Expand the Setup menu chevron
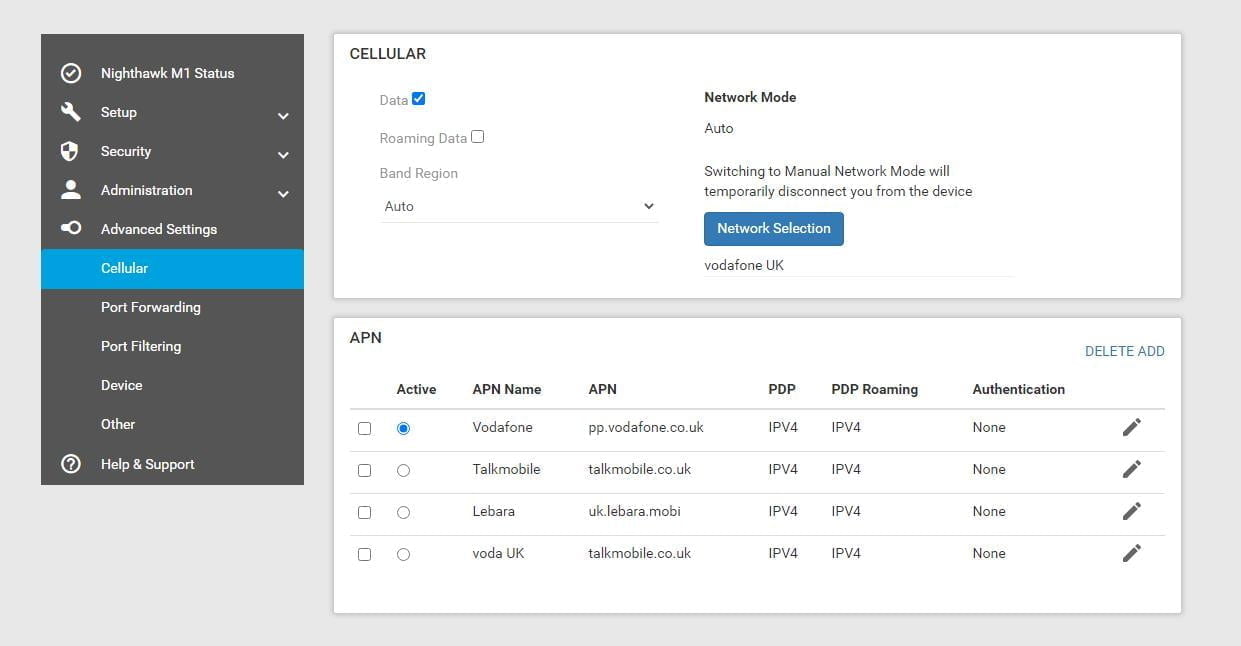Screen dimensions: 1241x646 (283, 116)
